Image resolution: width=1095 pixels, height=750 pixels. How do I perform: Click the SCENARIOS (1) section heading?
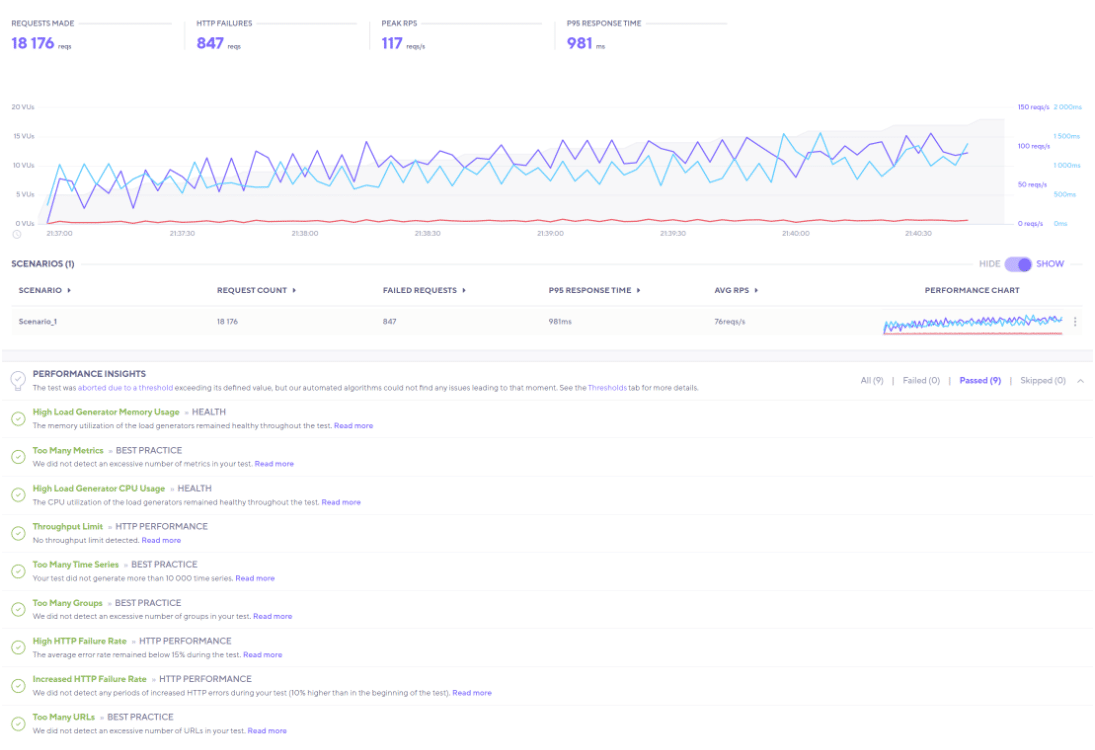(43, 264)
